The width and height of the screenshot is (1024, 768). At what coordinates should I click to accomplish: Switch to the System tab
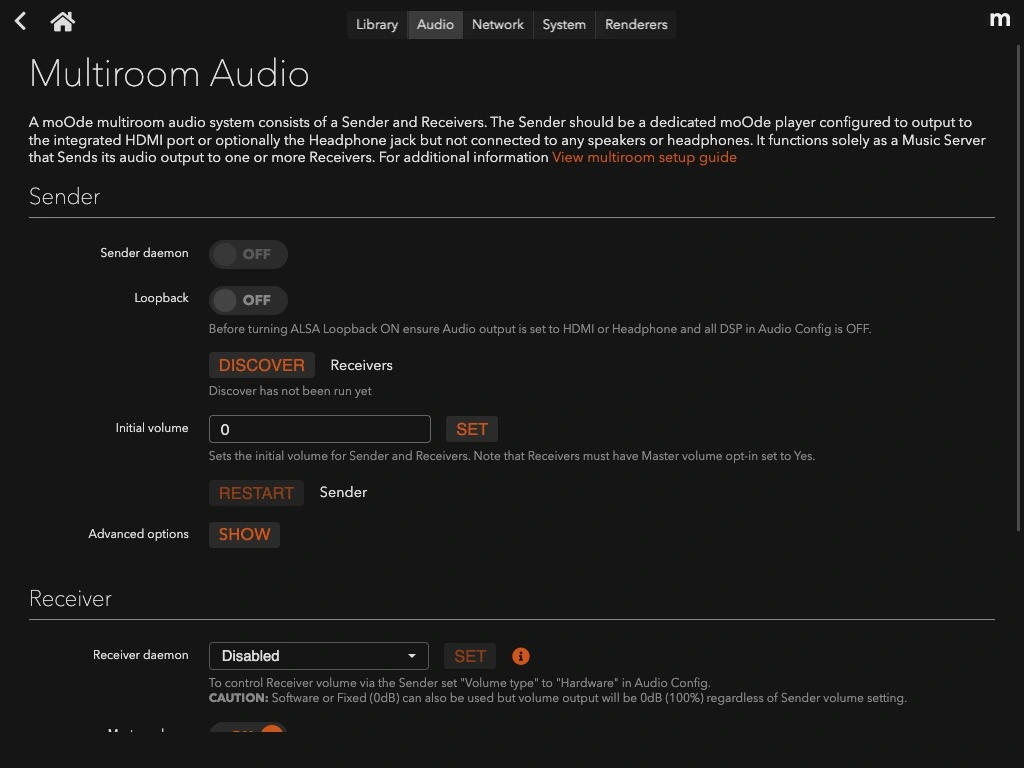[564, 25]
